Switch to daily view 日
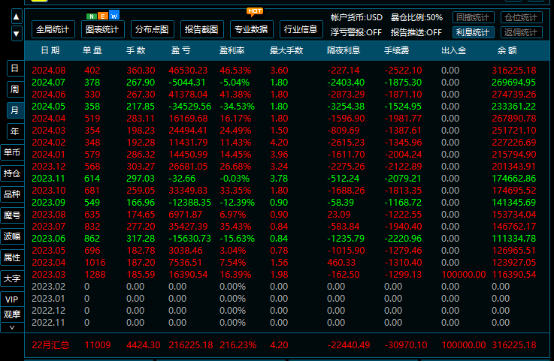This screenshot has width=554, height=362. pos(15,68)
